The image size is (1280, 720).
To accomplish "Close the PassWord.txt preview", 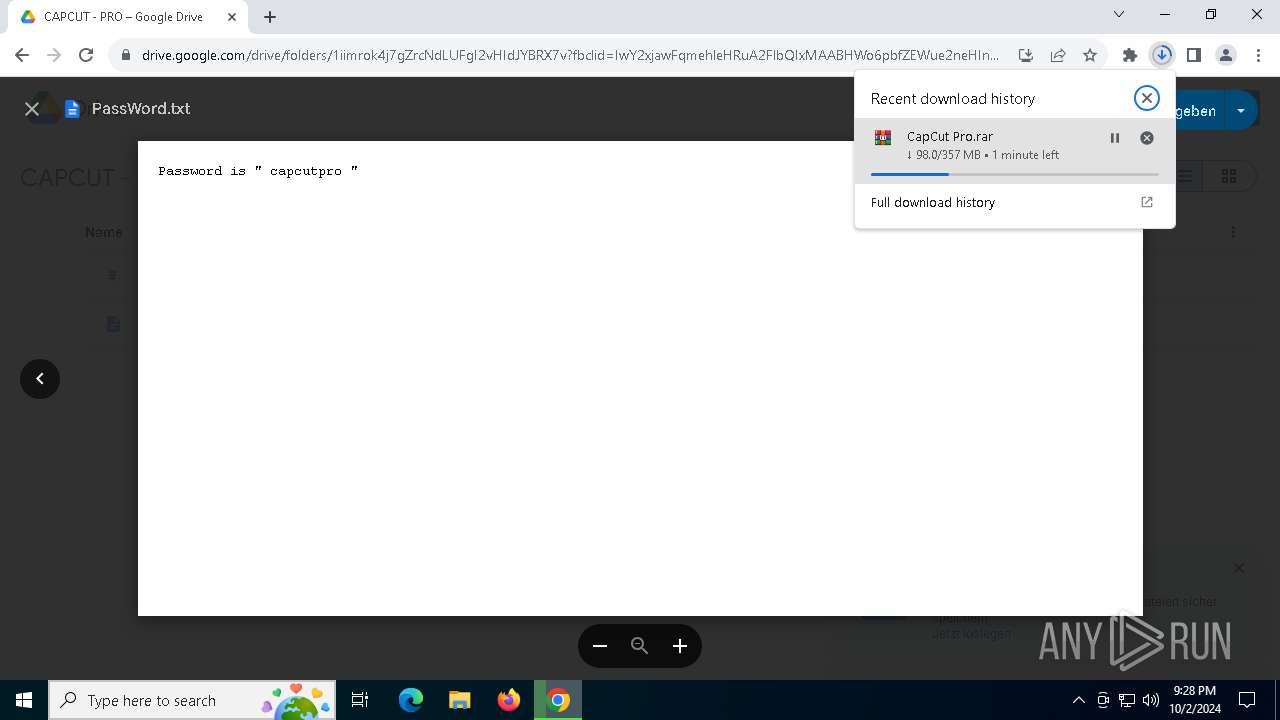I will click(x=32, y=109).
